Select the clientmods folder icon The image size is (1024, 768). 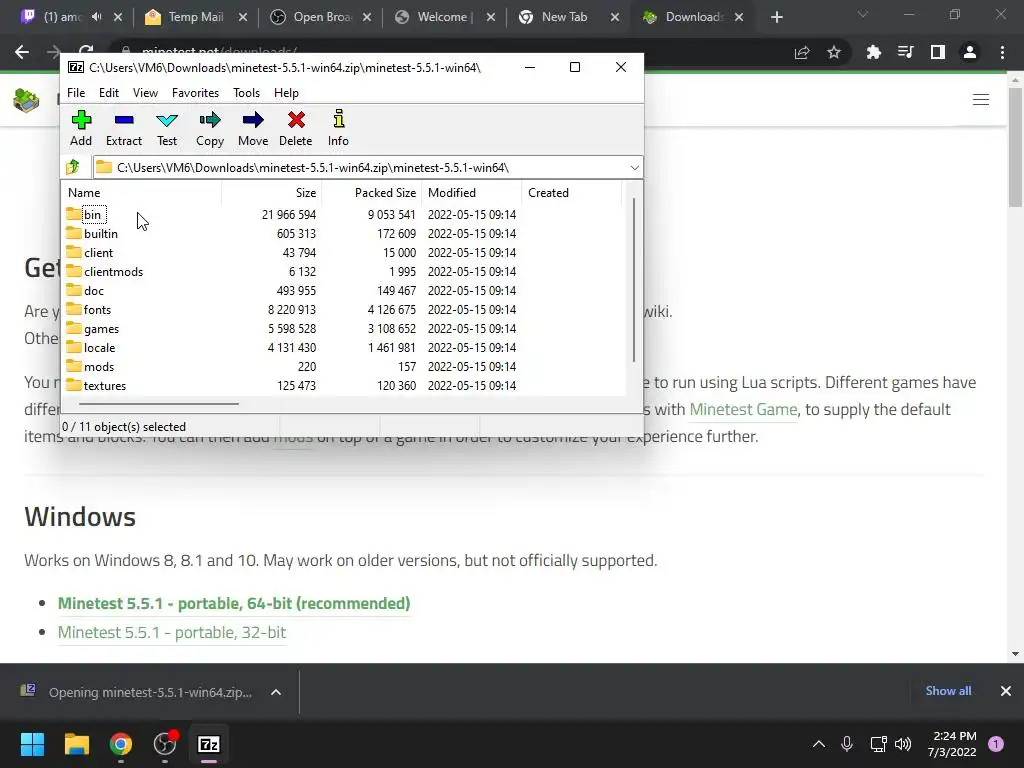74,271
